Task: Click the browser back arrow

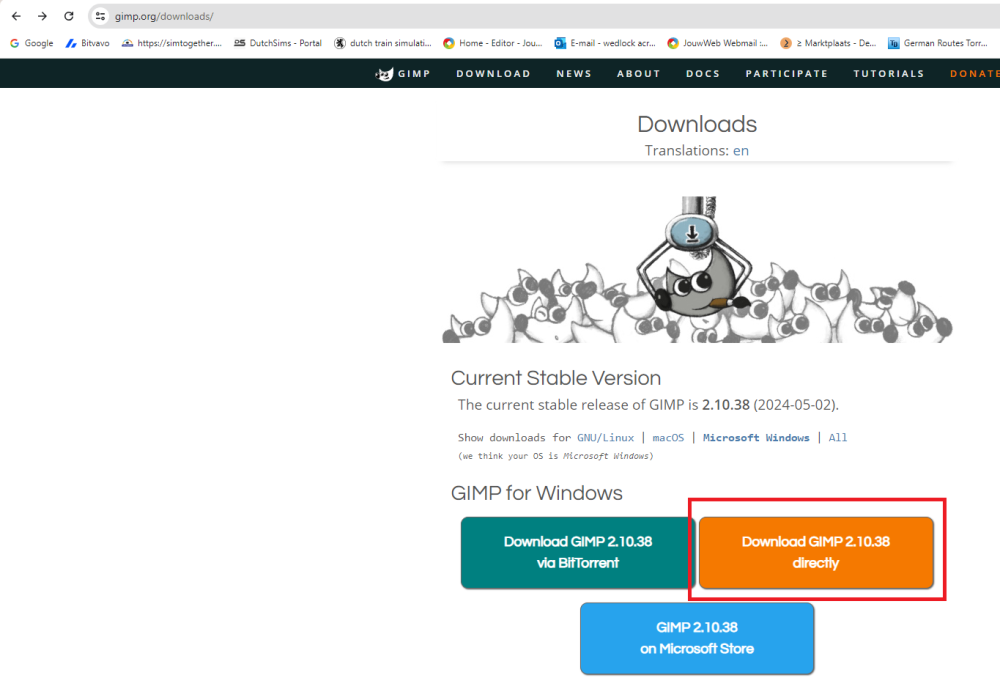Action: tap(16, 16)
